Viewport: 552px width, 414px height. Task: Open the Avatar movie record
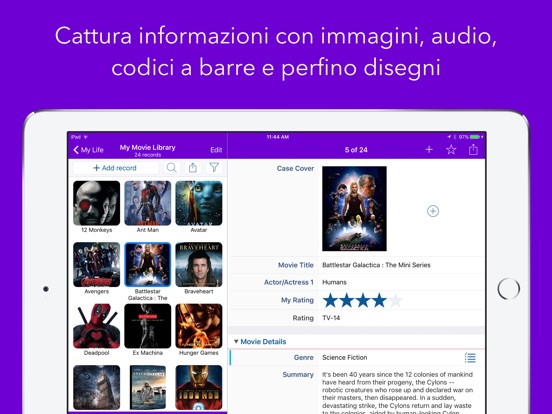pyautogui.click(x=199, y=203)
